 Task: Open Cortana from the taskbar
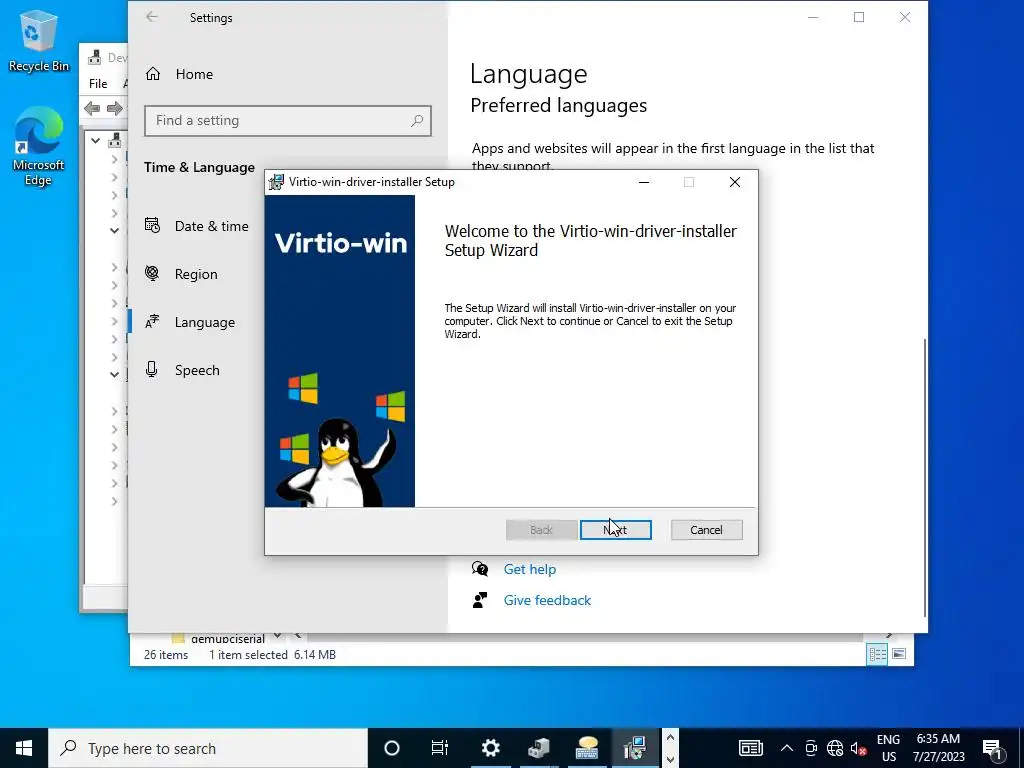pos(392,748)
